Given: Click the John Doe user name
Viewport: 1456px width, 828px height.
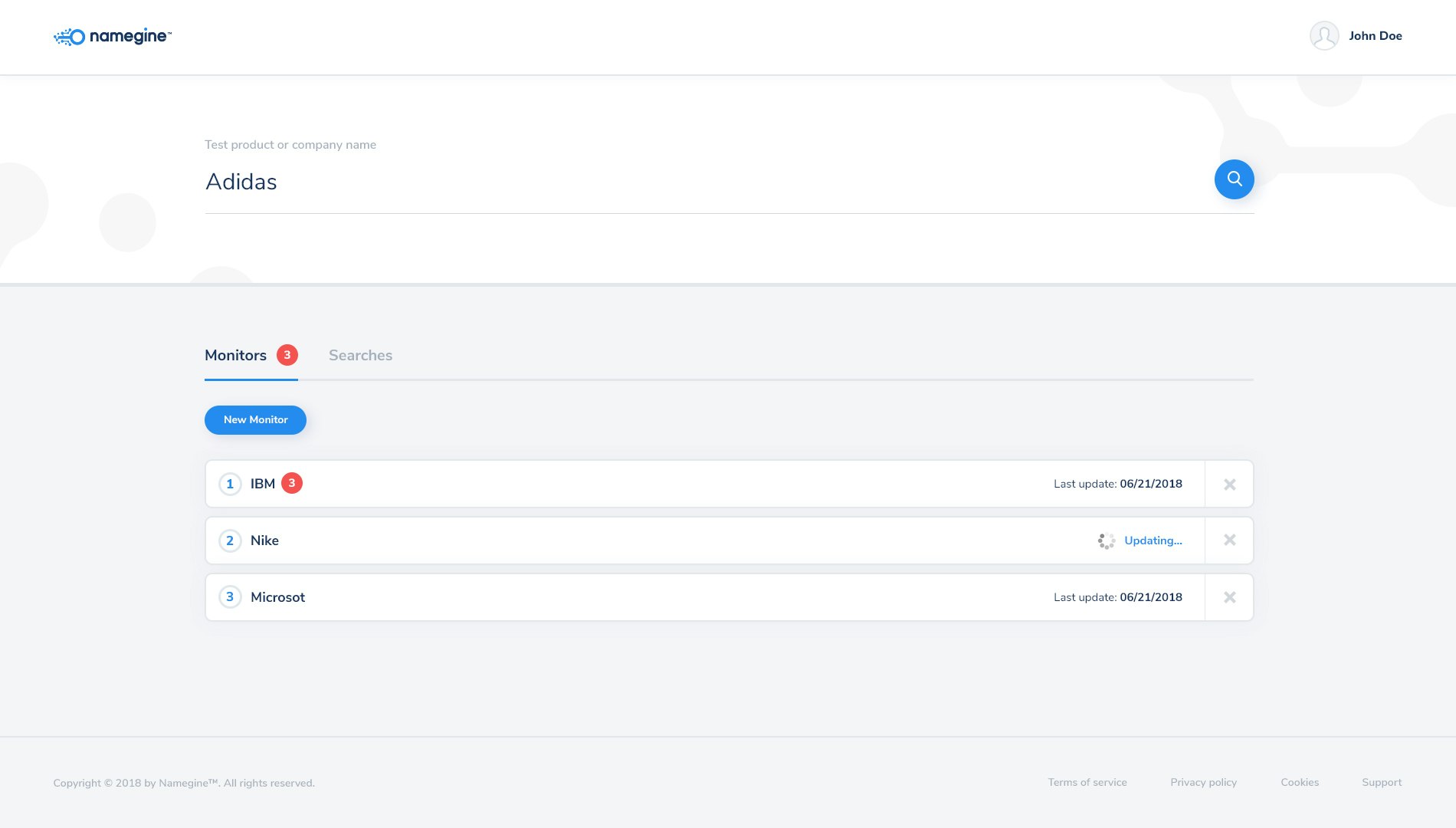Looking at the screenshot, I should (x=1376, y=36).
